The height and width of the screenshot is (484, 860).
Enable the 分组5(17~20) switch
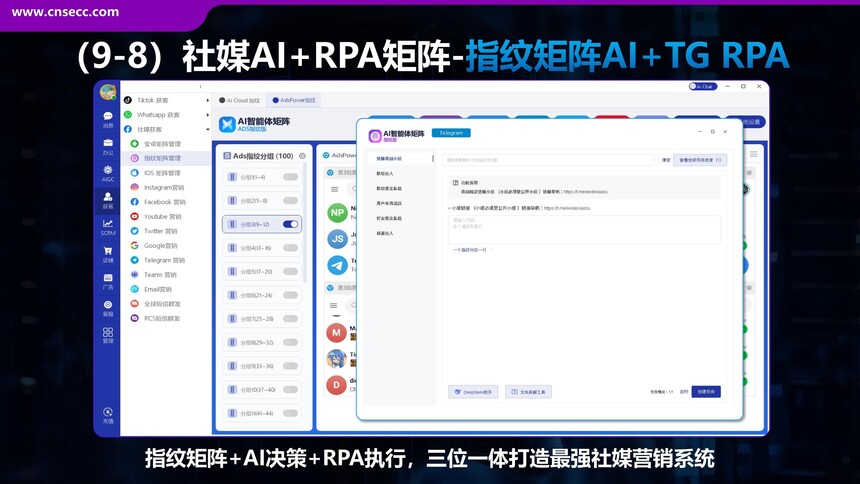pos(291,271)
